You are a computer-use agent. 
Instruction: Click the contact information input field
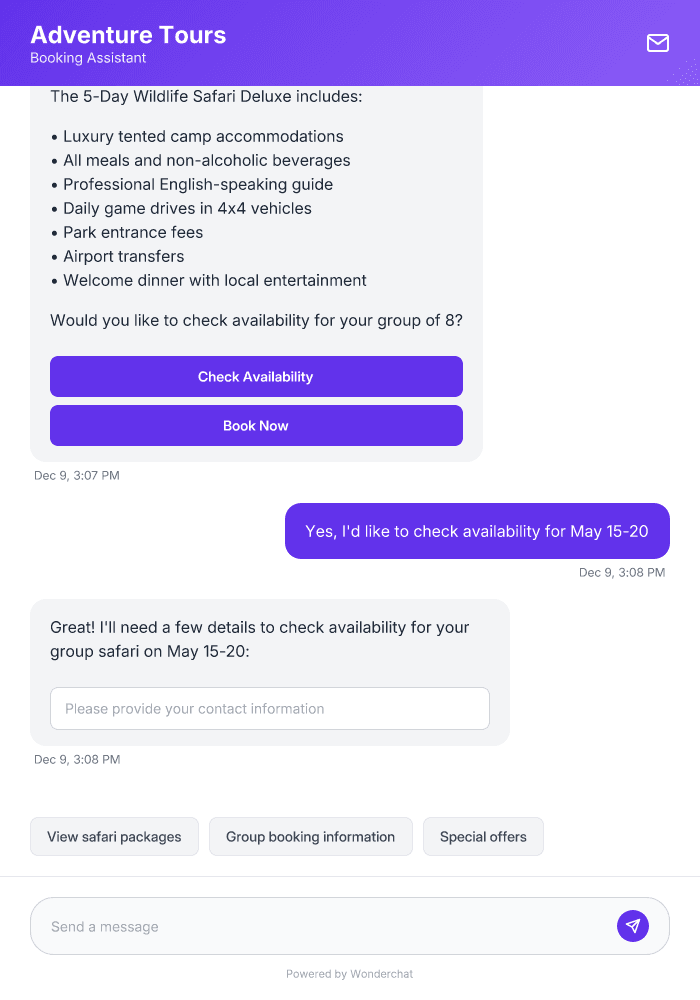click(270, 708)
